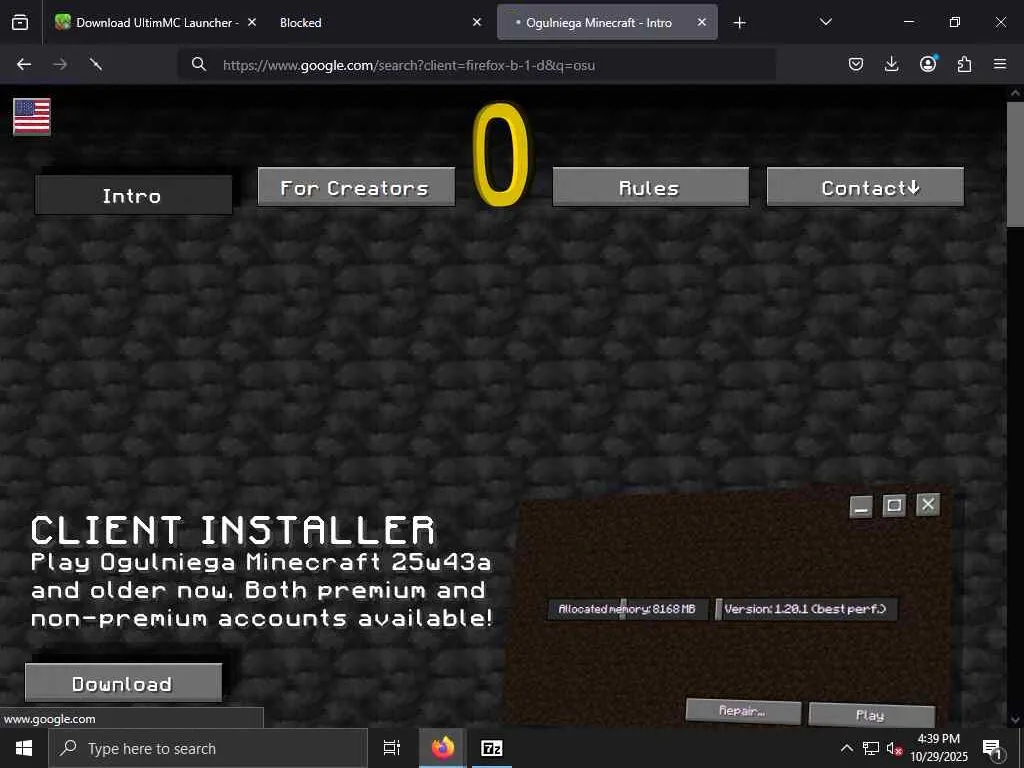Open the Firefox account icon

pos(928,64)
